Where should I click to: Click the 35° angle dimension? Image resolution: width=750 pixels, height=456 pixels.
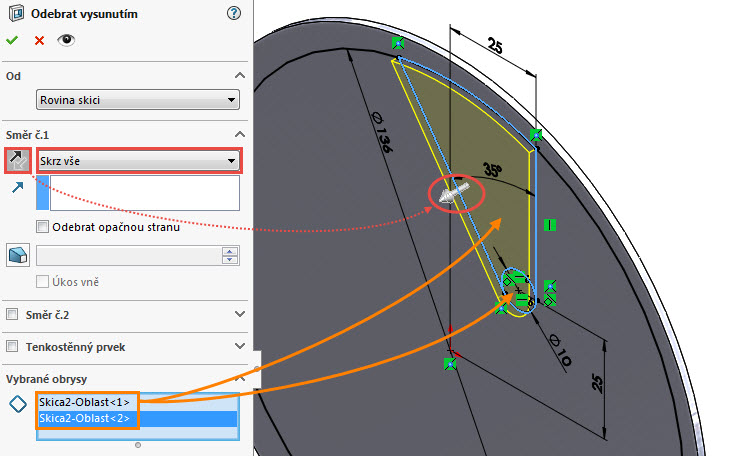tap(493, 170)
